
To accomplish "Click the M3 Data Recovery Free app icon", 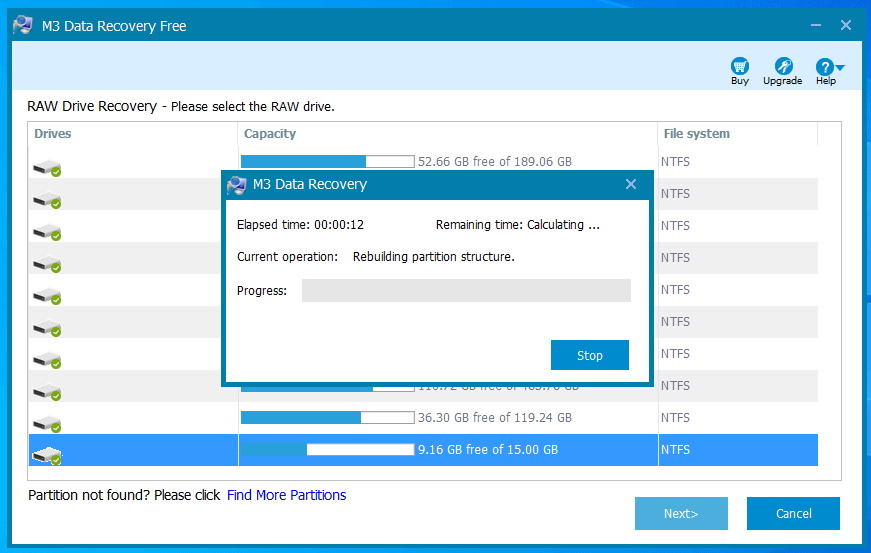I will (x=23, y=26).
